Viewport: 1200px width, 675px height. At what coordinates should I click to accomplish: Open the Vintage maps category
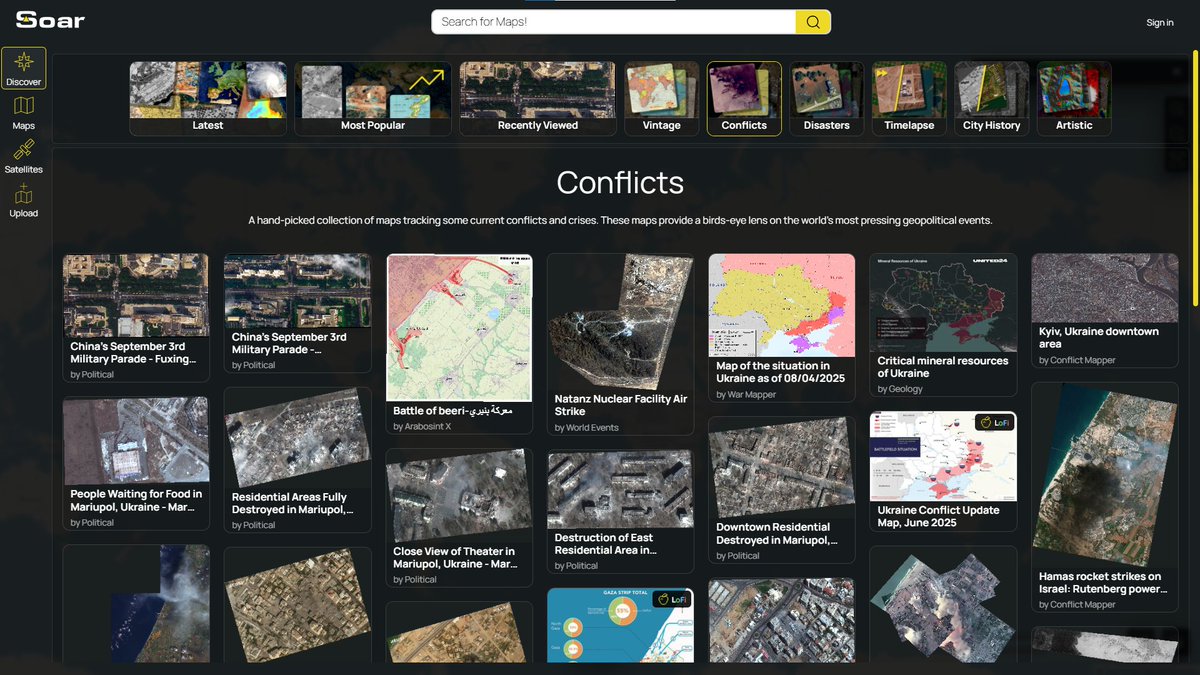coord(661,97)
